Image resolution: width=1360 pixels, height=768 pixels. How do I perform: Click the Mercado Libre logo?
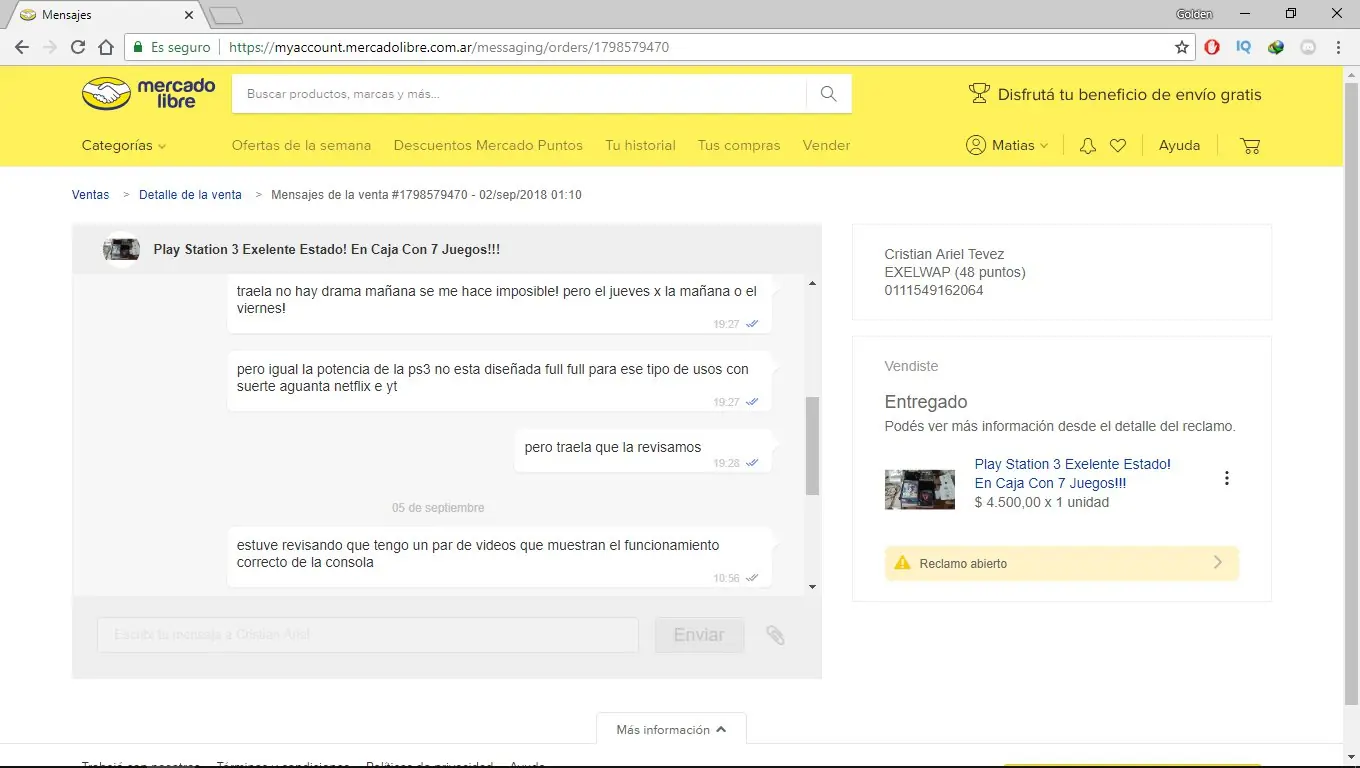(x=148, y=94)
